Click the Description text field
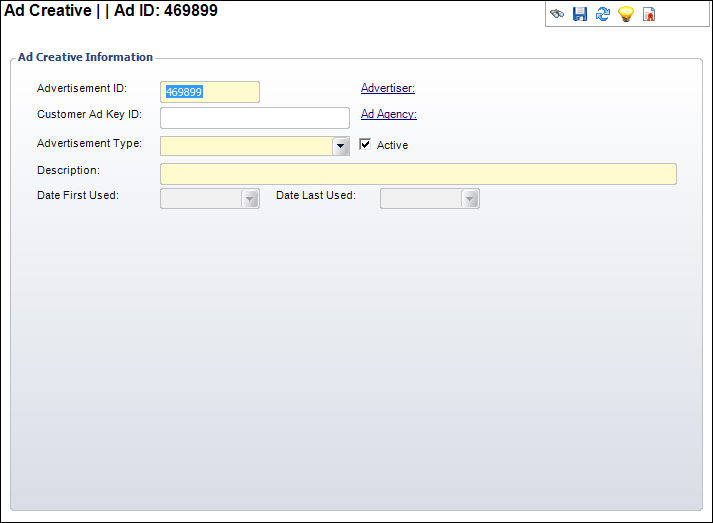 (x=417, y=174)
